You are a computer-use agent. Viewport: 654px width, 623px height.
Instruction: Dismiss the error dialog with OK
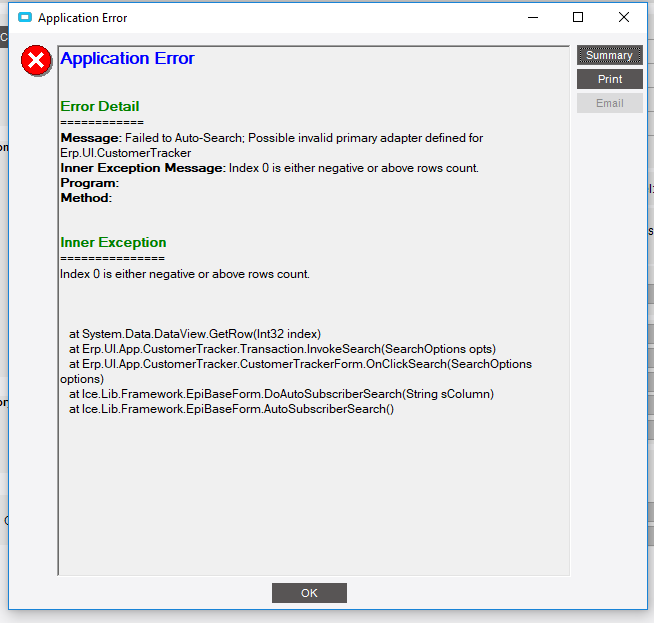coord(309,593)
